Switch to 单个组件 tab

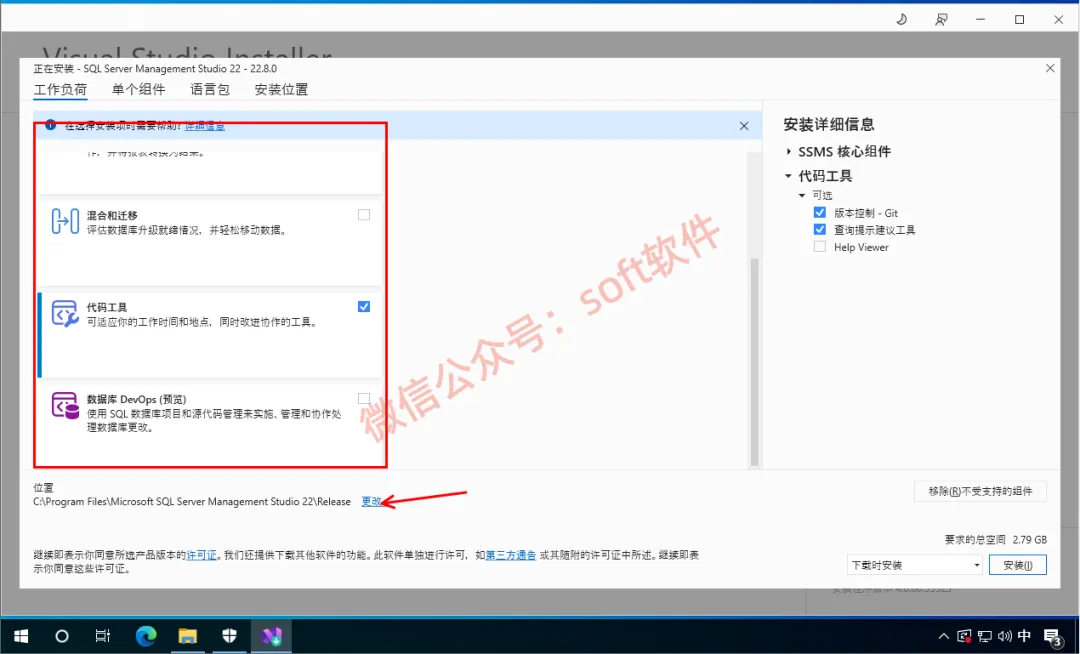[x=138, y=89]
